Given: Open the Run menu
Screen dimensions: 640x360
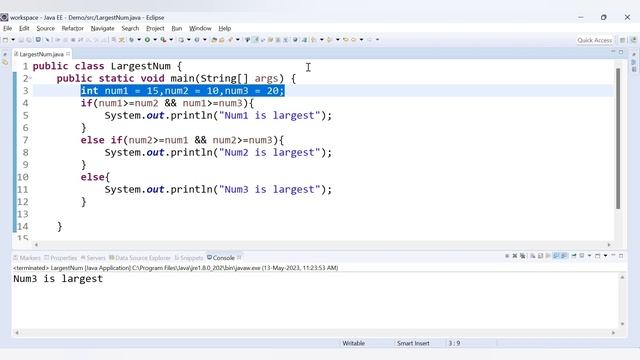Looking at the screenshot, I should pos(176,28).
